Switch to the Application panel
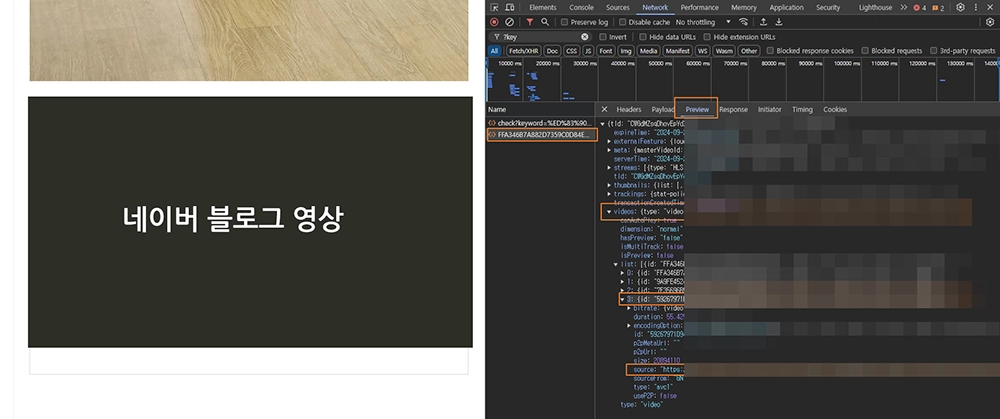 pyautogui.click(x=786, y=8)
